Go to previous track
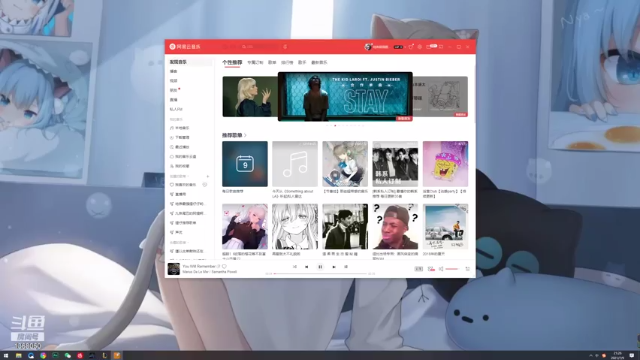640x360 pixels. coord(307,267)
